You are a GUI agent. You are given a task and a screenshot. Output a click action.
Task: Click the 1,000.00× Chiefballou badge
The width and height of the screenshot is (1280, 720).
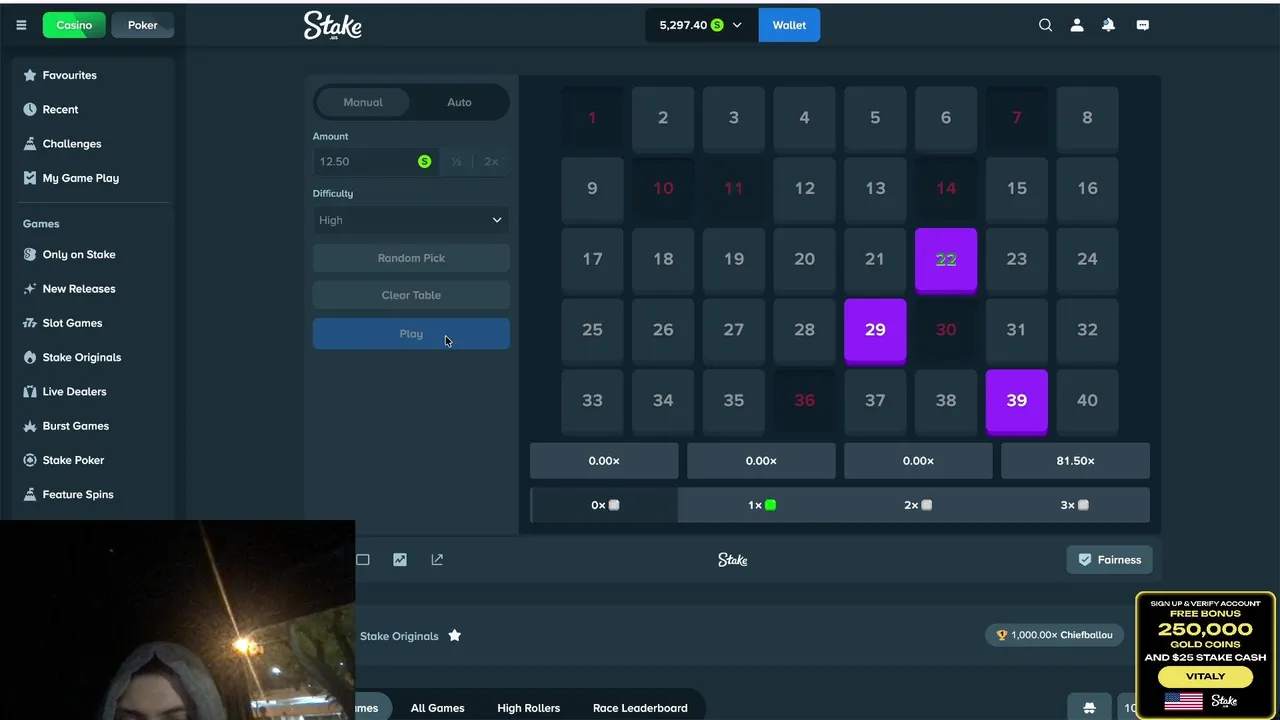click(1054, 635)
